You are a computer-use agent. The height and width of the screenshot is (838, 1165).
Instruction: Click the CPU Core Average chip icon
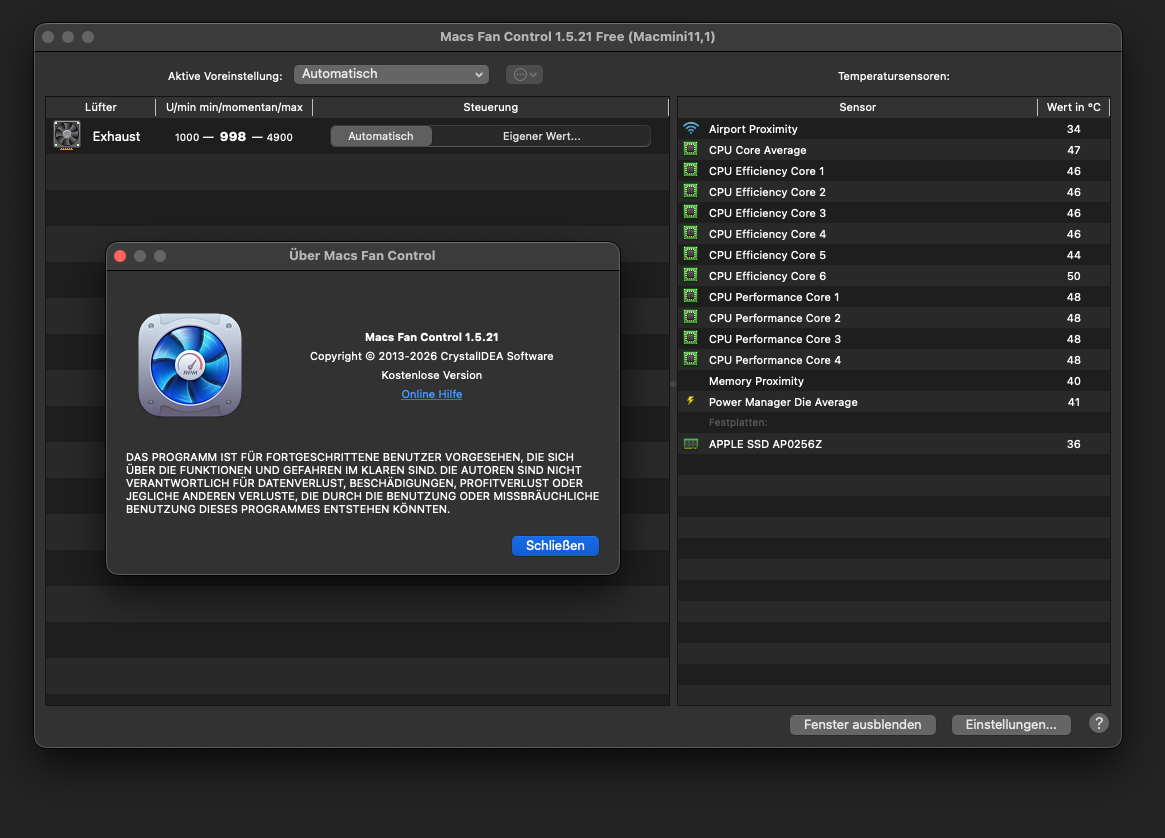691,149
